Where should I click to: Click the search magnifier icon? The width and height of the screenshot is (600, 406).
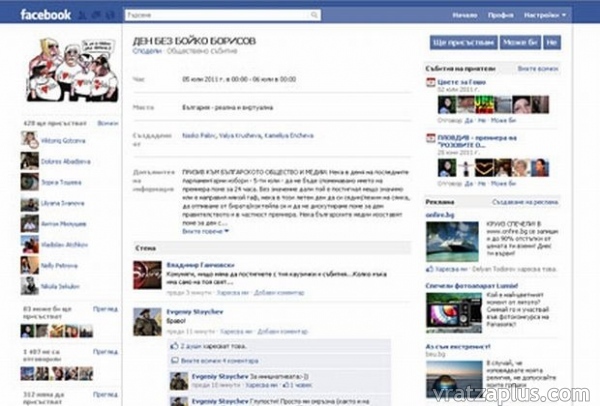314,15
